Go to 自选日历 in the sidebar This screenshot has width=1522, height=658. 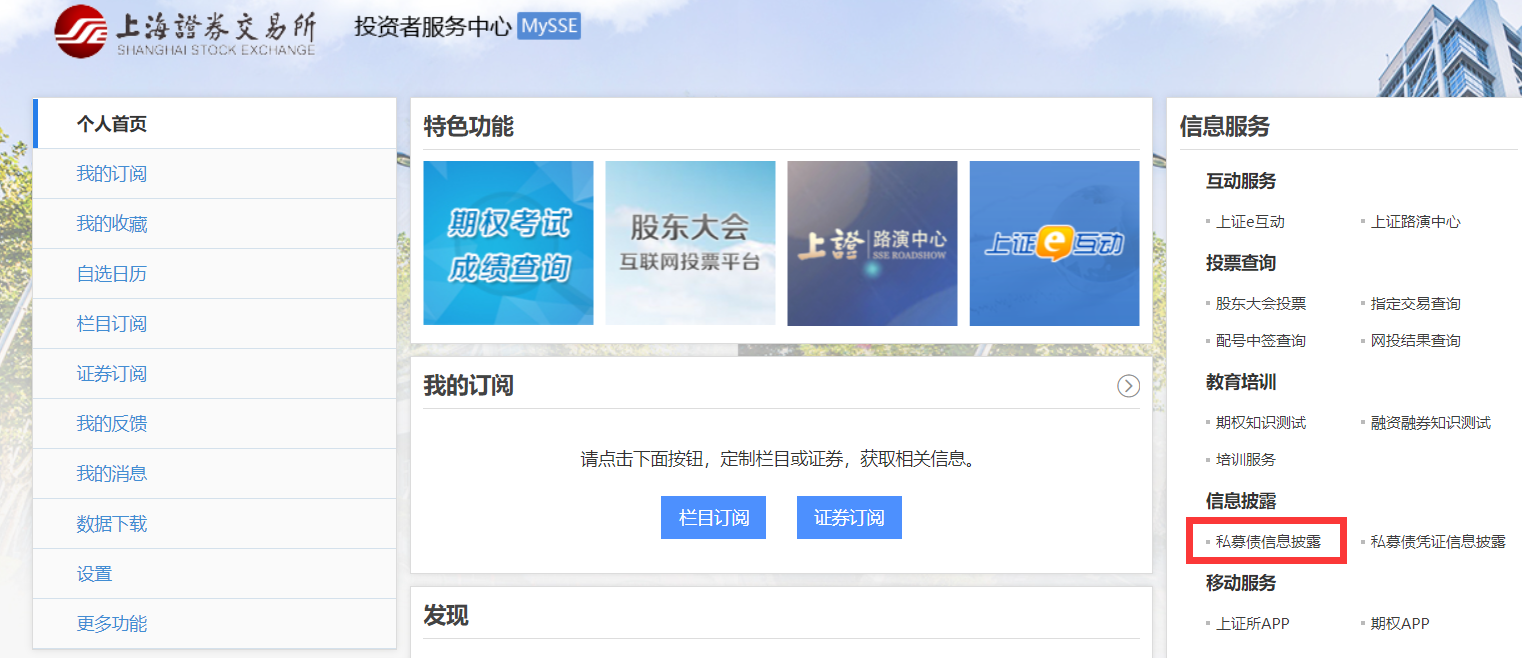[x=112, y=274]
